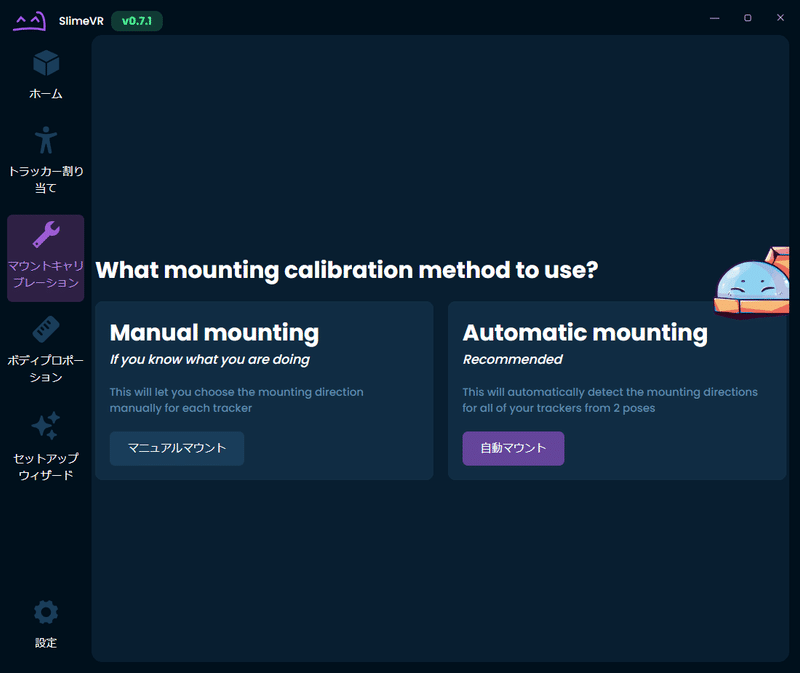This screenshot has width=800, height=673.
Task: Click the Home cube icon
Action: click(x=46, y=63)
